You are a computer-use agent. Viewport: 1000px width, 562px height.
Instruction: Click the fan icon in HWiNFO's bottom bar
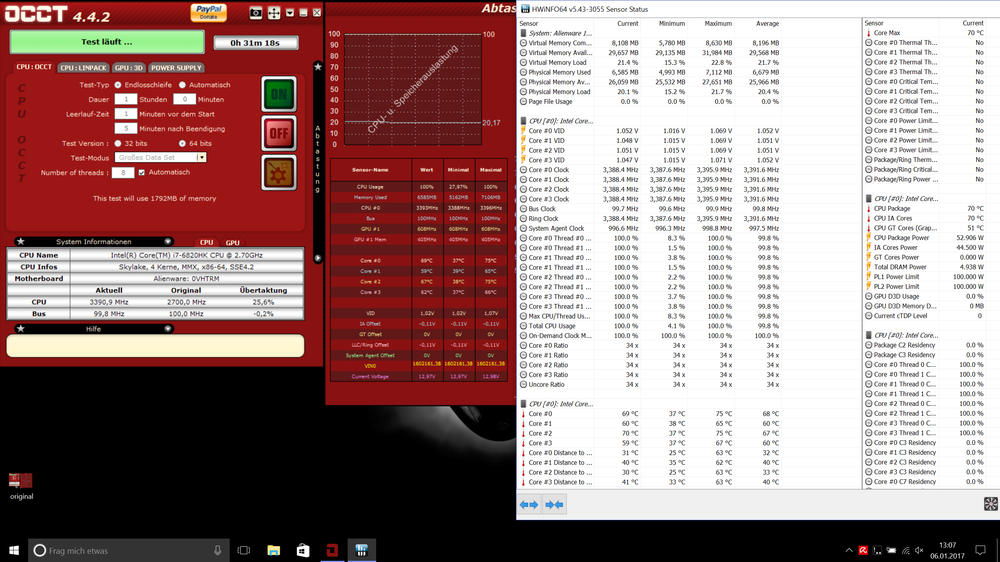990,505
